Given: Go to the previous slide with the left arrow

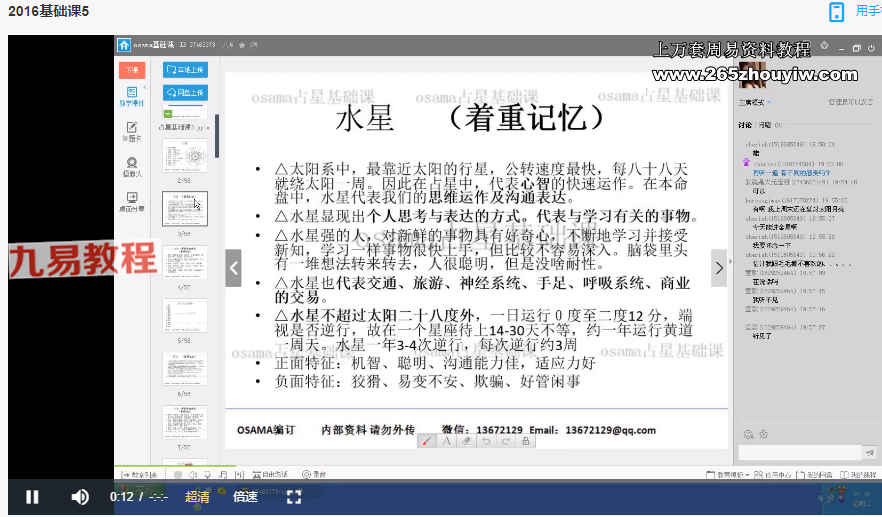Looking at the screenshot, I should click(x=233, y=268).
